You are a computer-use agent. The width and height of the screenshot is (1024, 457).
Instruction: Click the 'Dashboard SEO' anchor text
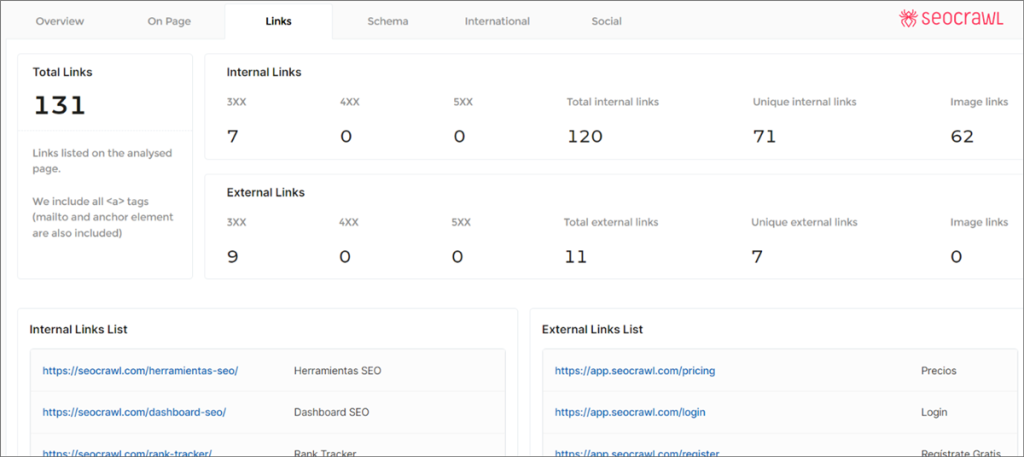(x=332, y=412)
